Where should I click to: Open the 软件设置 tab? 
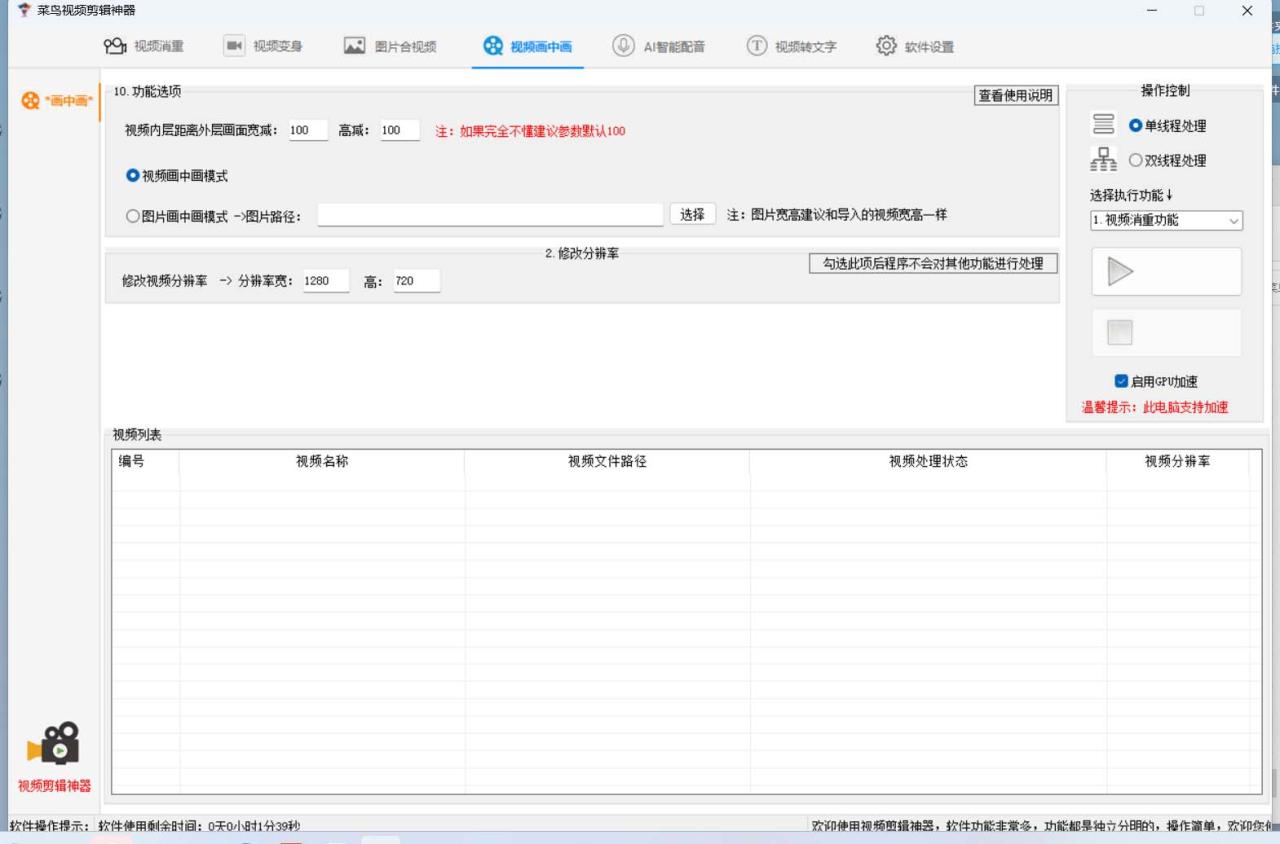point(914,45)
